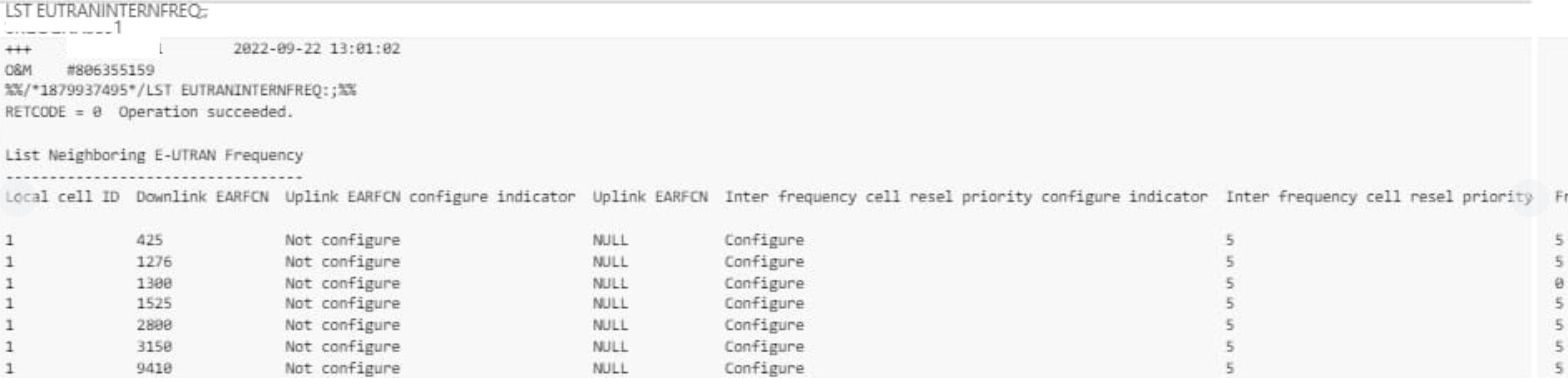This screenshot has height=378, width=1568.
Task: Select the Downlink EARFCN column header
Action: tap(202, 197)
